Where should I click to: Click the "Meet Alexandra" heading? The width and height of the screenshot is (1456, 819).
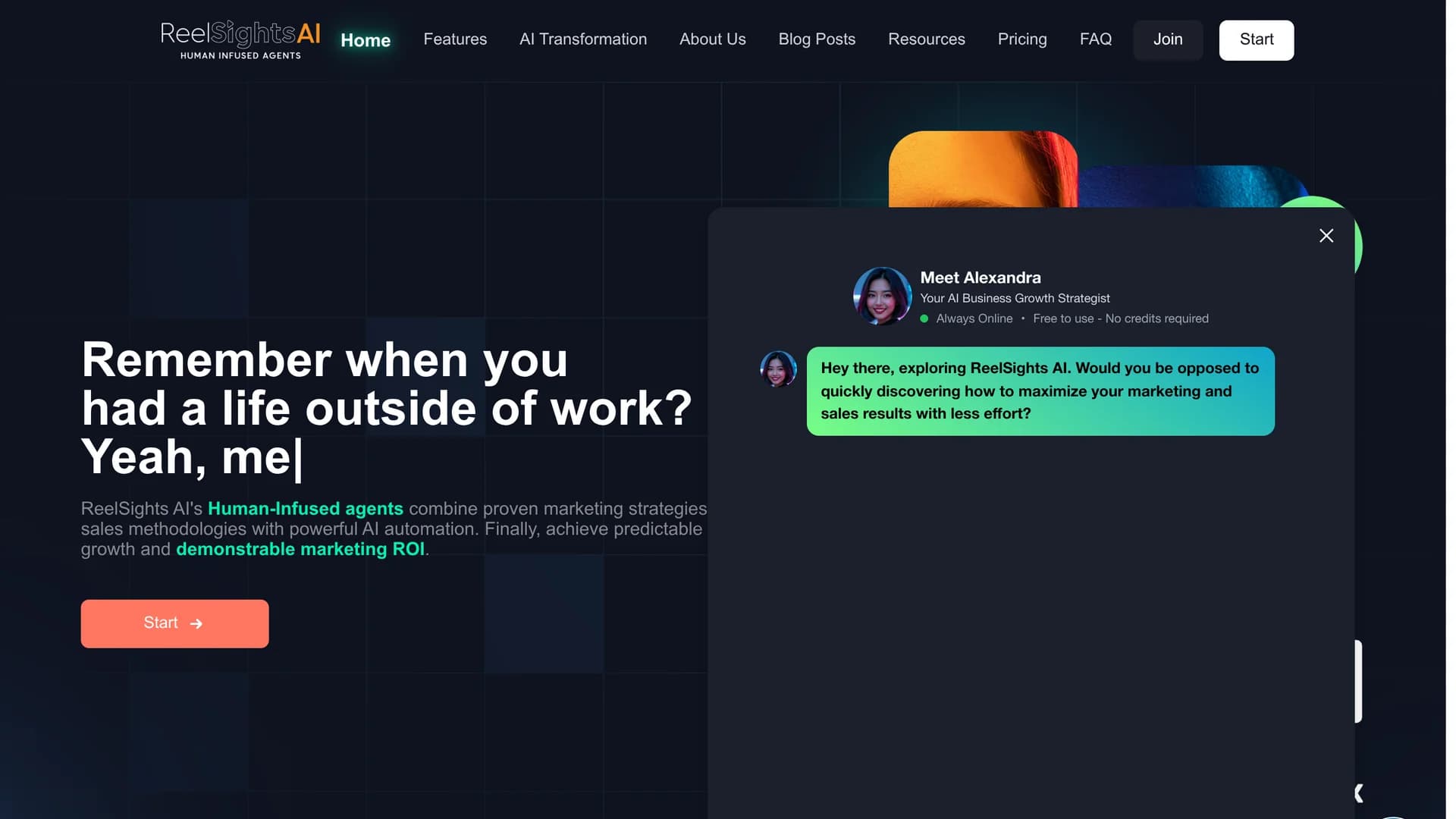[x=981, y=278]
